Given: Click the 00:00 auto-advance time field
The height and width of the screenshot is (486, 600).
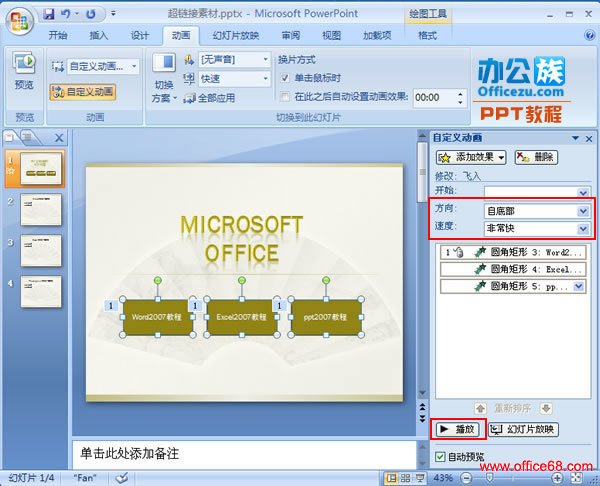Looking at the screenshot, I should click(x=434, y=98).
